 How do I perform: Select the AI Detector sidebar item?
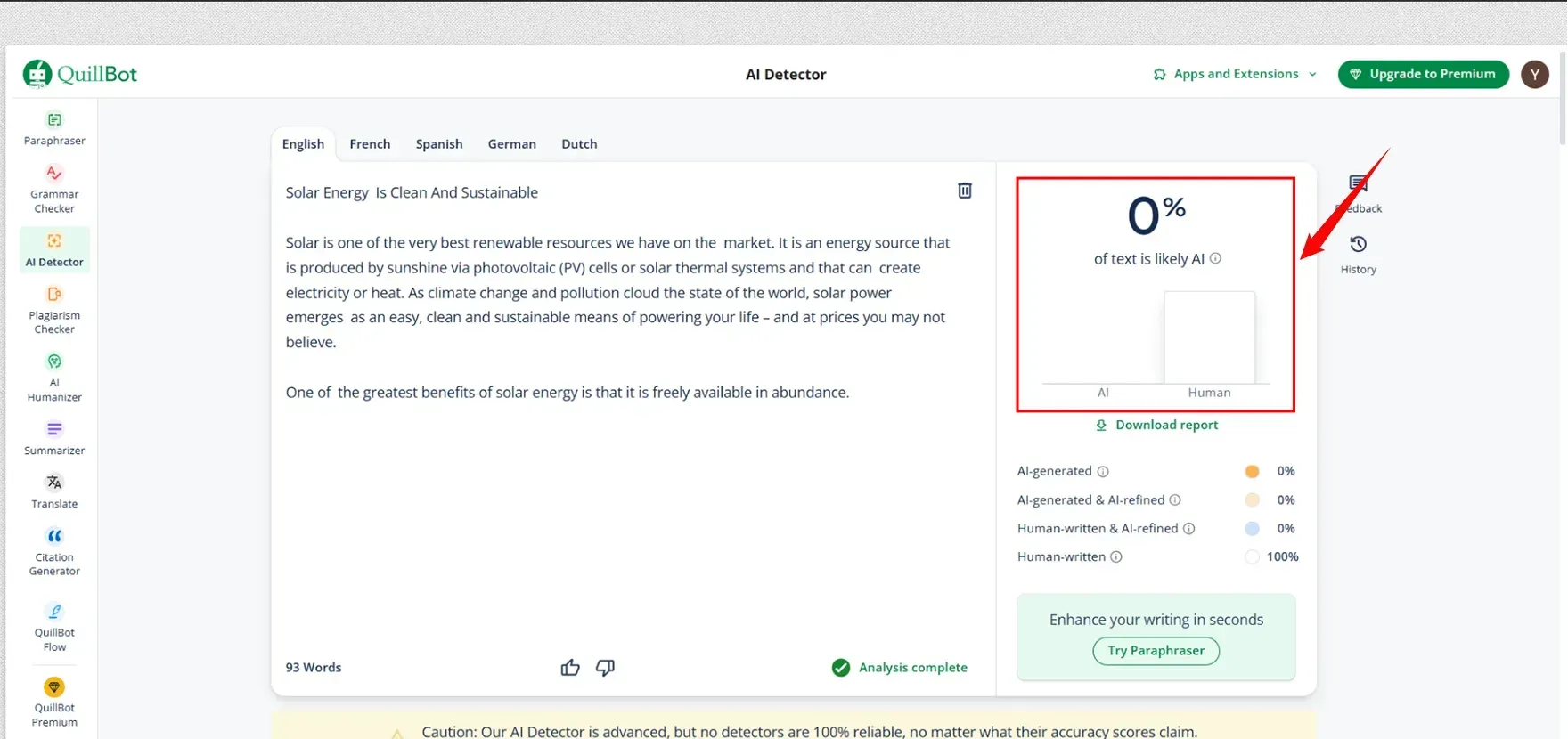coord(54,250)
